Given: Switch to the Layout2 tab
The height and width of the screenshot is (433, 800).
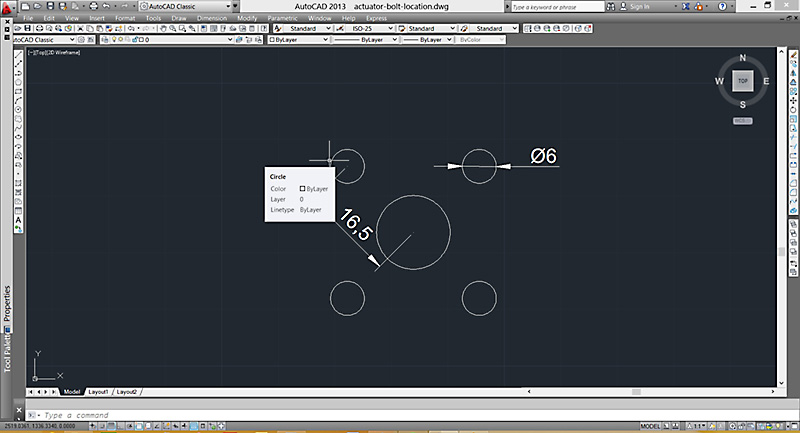Looking at the screenshot, I should click(x=127, y=392).
